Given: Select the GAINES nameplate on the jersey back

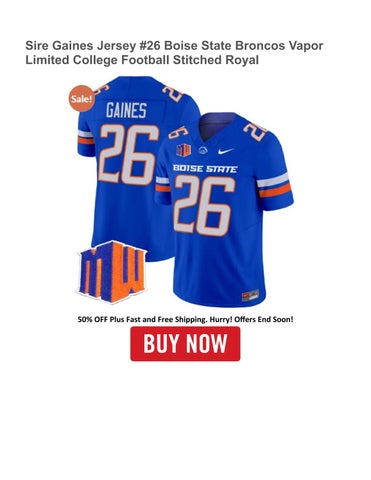Looking at the screenshot, I should click(126, 110).
